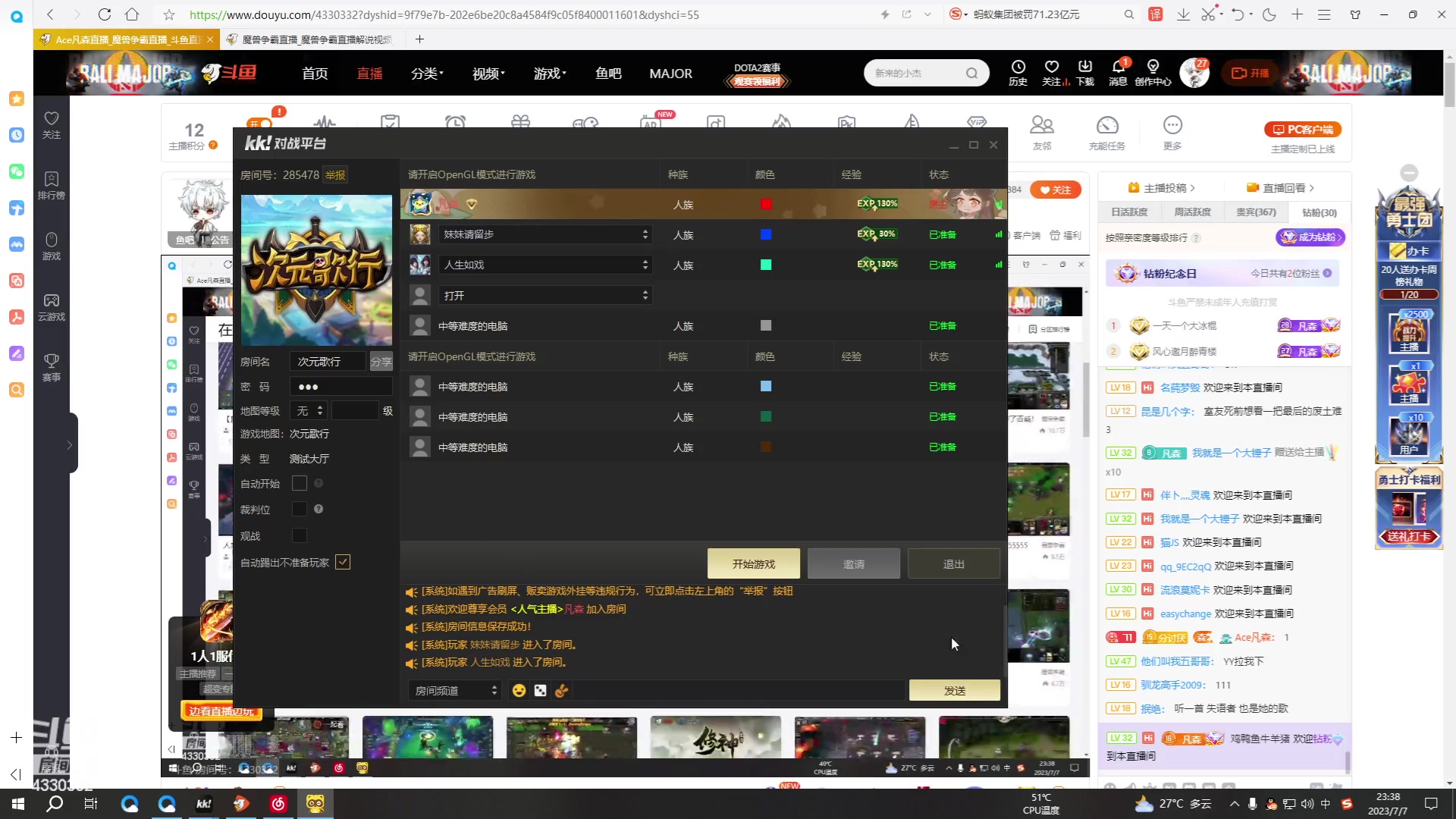Viewport: 1456px width, 819px height.
Task: Open the cloud gaming sidebar icon
Action: click(x=52, y=307)
